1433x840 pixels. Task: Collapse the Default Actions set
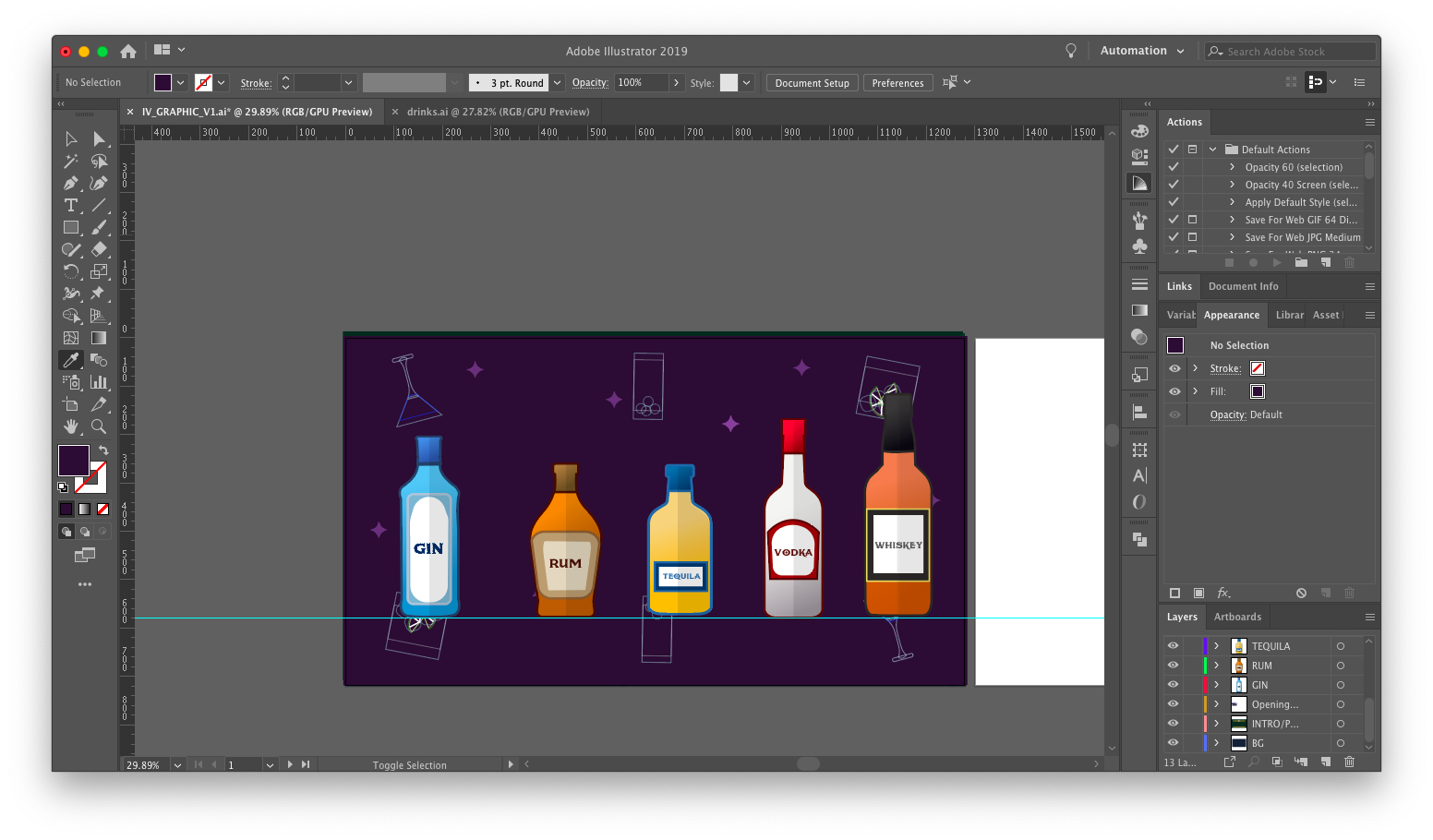coord(1212,149)
